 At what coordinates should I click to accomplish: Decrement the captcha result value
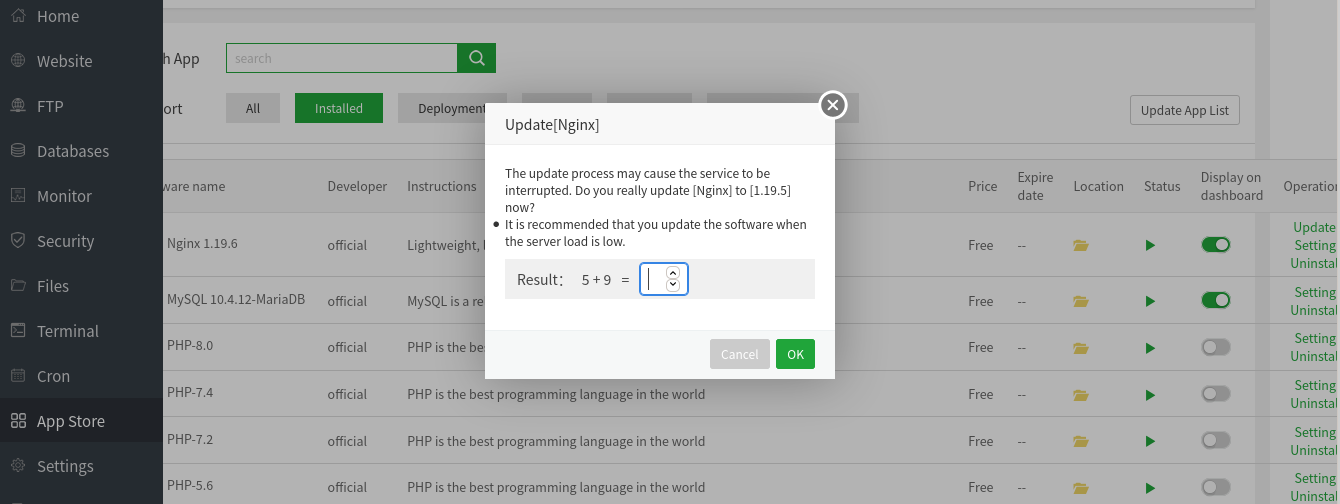pos(673,285)
